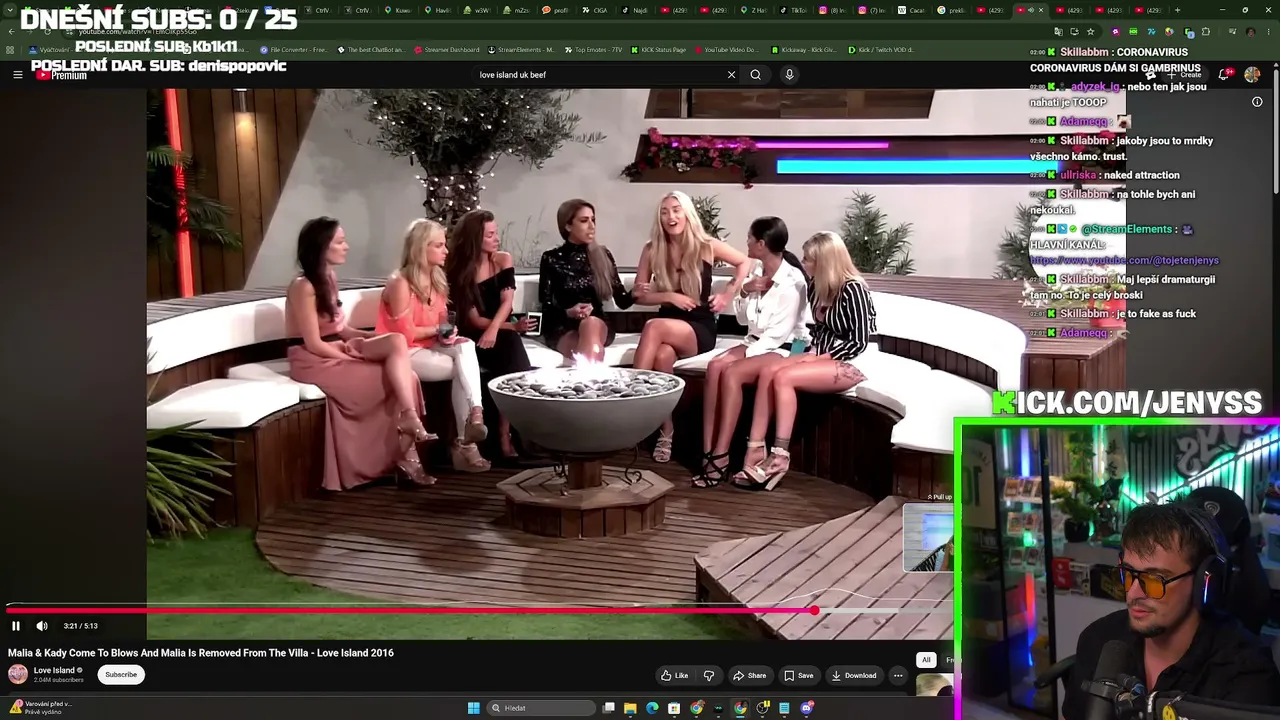This screenshot has width=1280, height=720.
Task: Open the tojetenjenys YouTube link in chat
Action: [x=1124, y=260]
